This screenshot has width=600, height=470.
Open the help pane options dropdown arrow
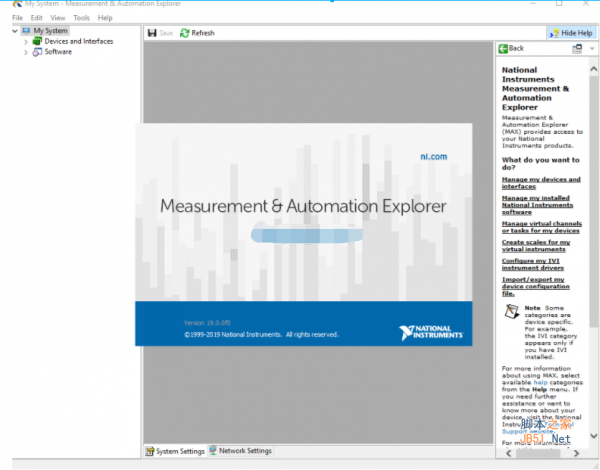[x=592, y=49]
